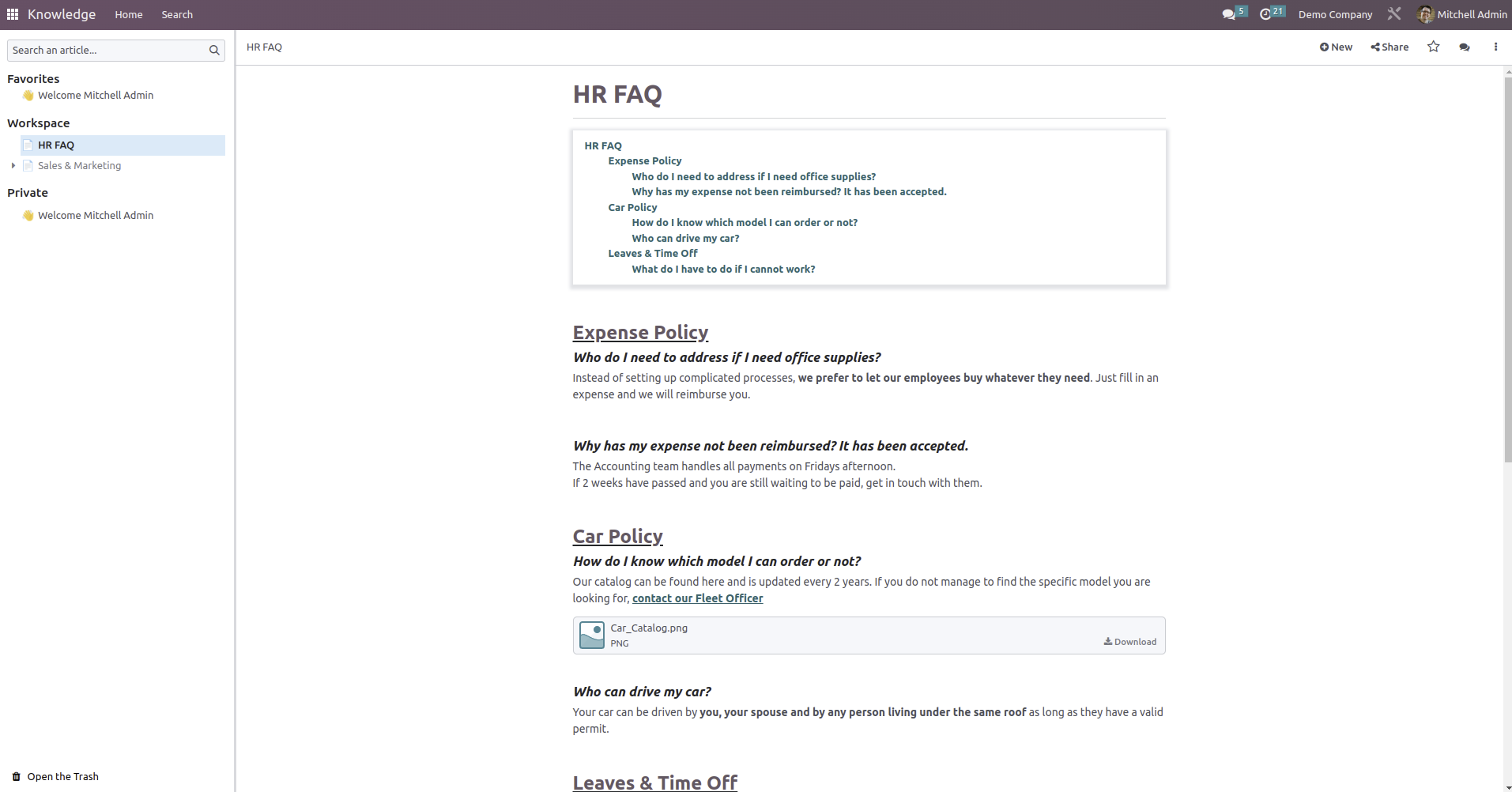This screenshot has width=1512, height=792.
Task: Open the article comments chat icon
Action: [1464, 47]
